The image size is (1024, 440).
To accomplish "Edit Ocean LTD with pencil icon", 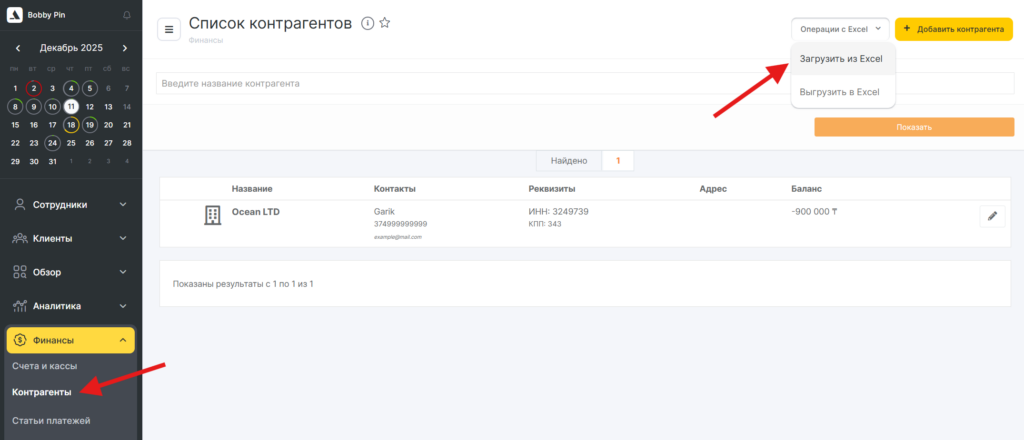I will click(992, 216).
